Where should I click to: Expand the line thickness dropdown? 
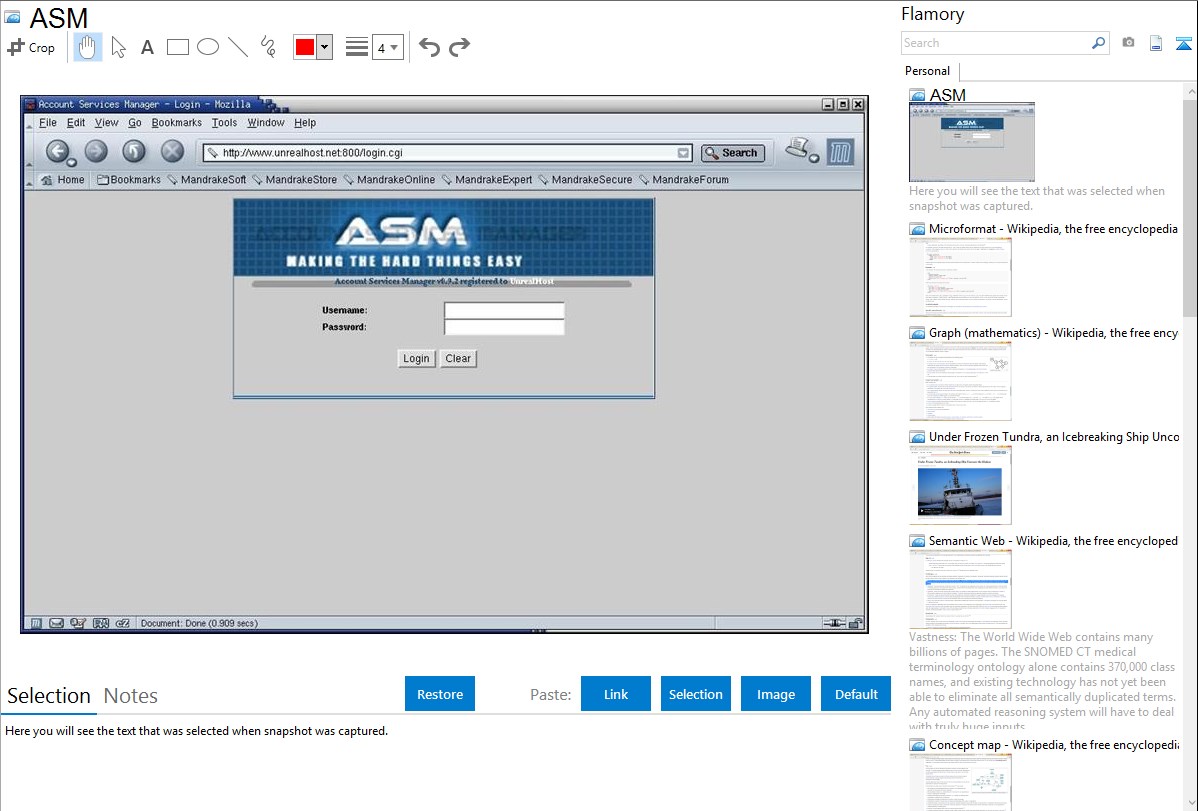pos(387,47)
